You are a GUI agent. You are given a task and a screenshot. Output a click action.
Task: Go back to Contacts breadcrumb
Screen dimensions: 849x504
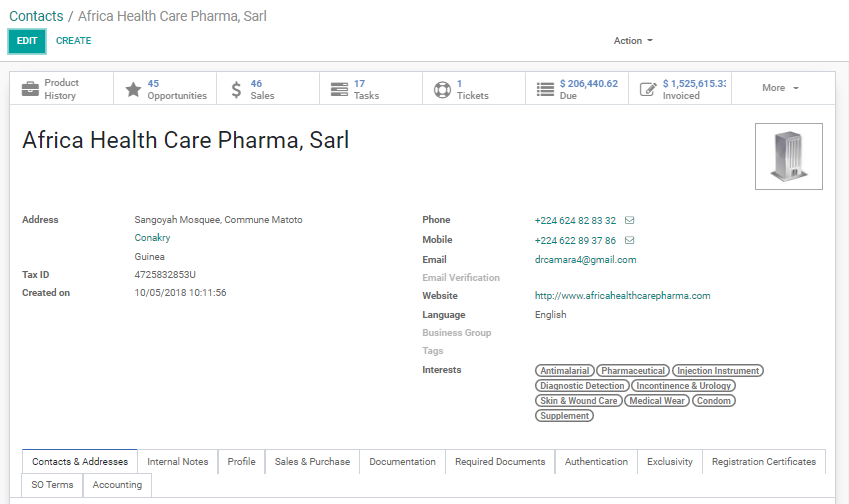point(36,16)
